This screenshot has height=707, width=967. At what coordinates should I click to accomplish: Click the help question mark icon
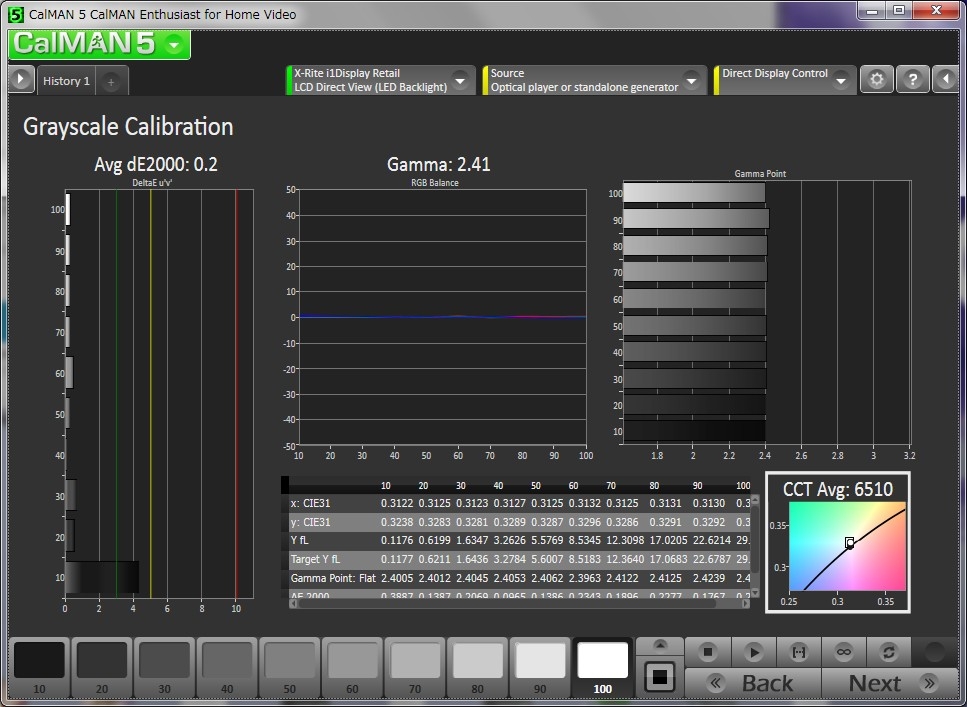coord(912,80)
